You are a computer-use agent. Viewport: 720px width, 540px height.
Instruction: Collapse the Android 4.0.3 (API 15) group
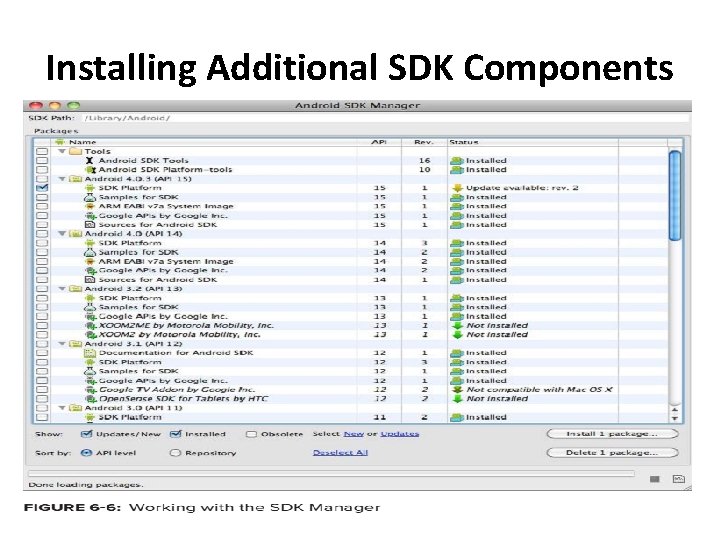tap(62, 179)
